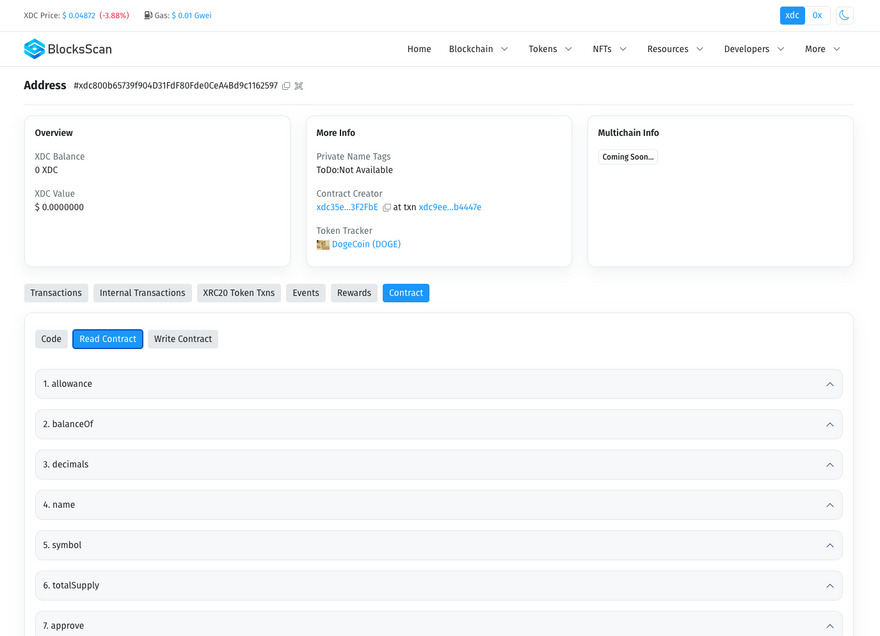This screenshot has width=880, height=636.
Task: Open the creation transaction xdc9ee...b4447e link
Action: point(450,208)
